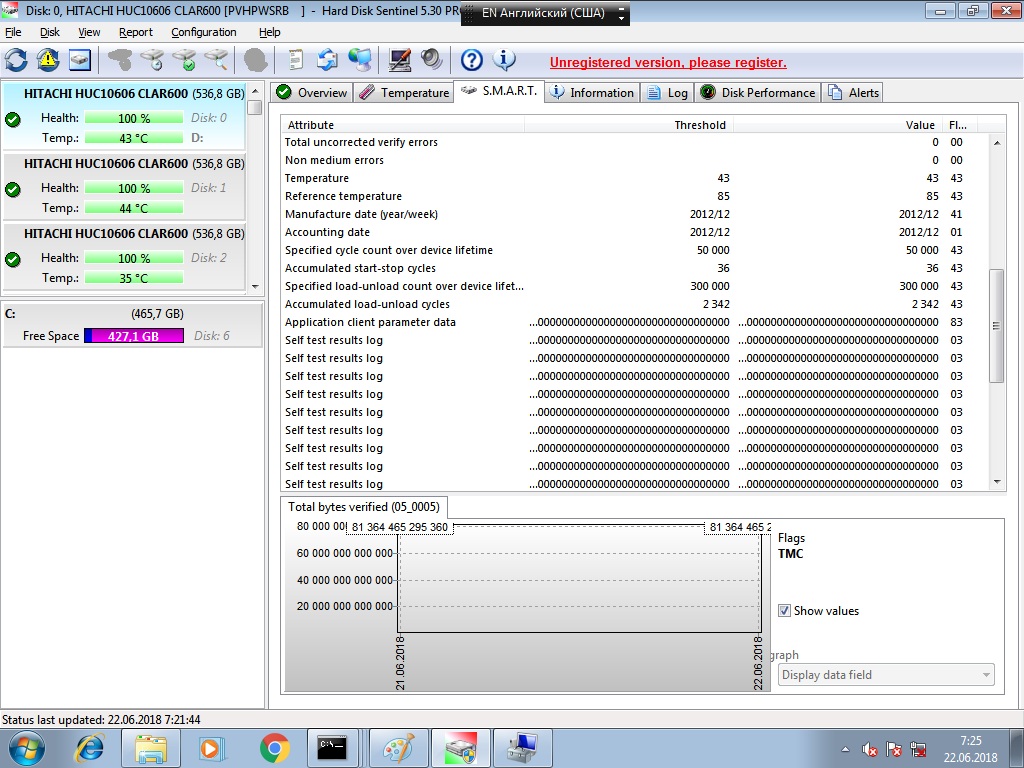Image resolution: width=1024 pixels, height=768 pixels.
Task: Click the greyed disk icon with clock
Action: 152,60
